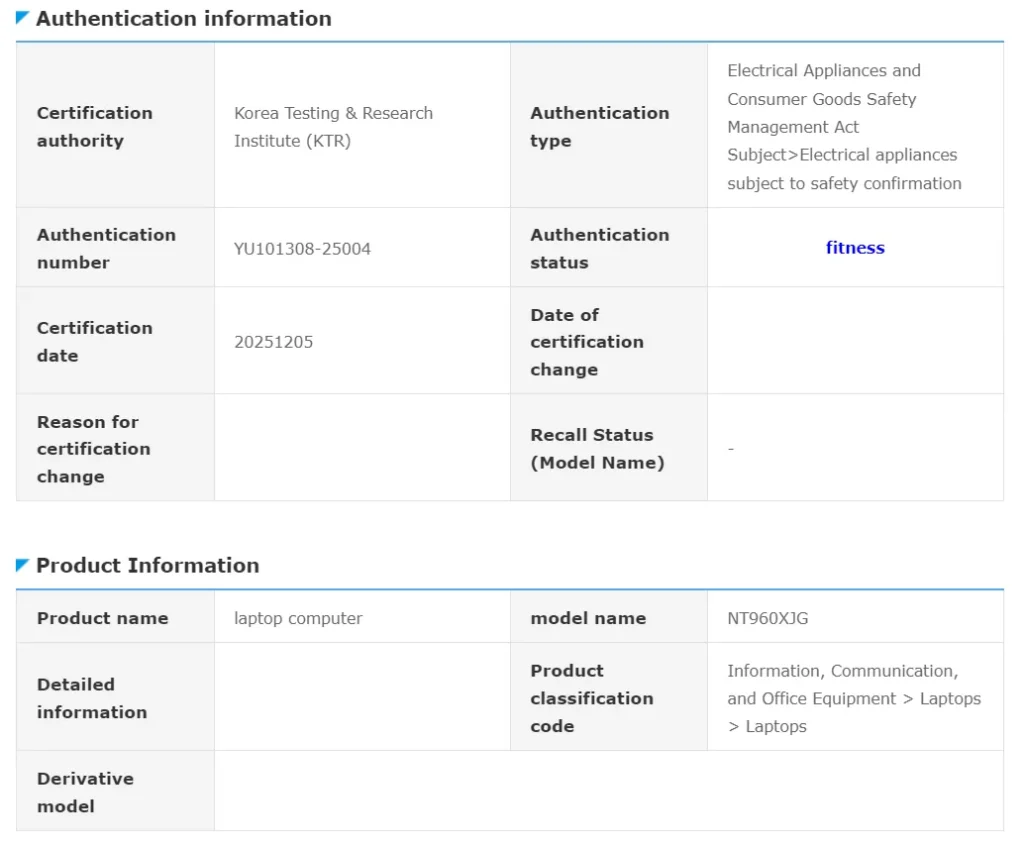The width and height of the screenshot is (1024, 848).
Task: Click the Product classification code value text
Action: point(853,698)
